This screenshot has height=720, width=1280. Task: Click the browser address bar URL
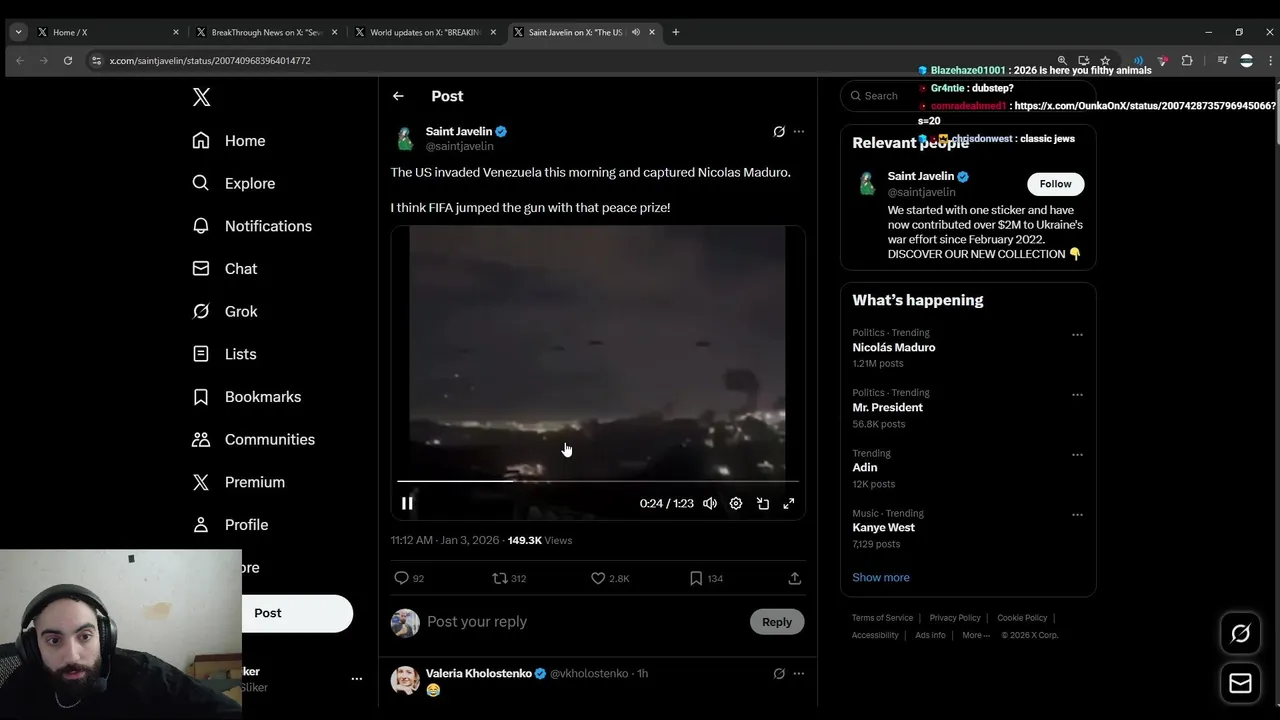[210, 61]
